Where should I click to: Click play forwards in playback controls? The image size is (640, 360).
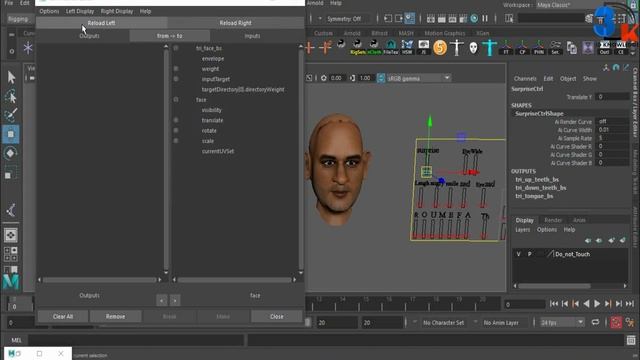pyautogui.click(x=597, y=304)
